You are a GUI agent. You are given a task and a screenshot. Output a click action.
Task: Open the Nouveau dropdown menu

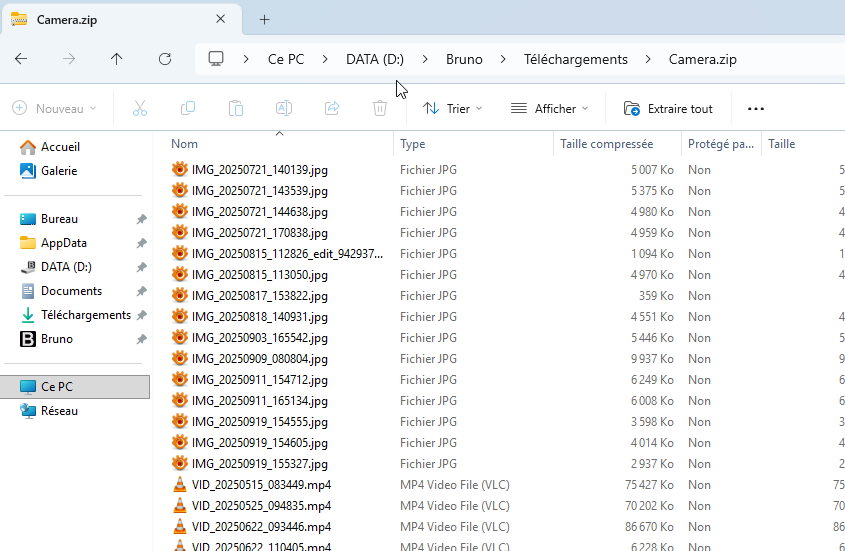pyautogui.click(x=55, y=108)
